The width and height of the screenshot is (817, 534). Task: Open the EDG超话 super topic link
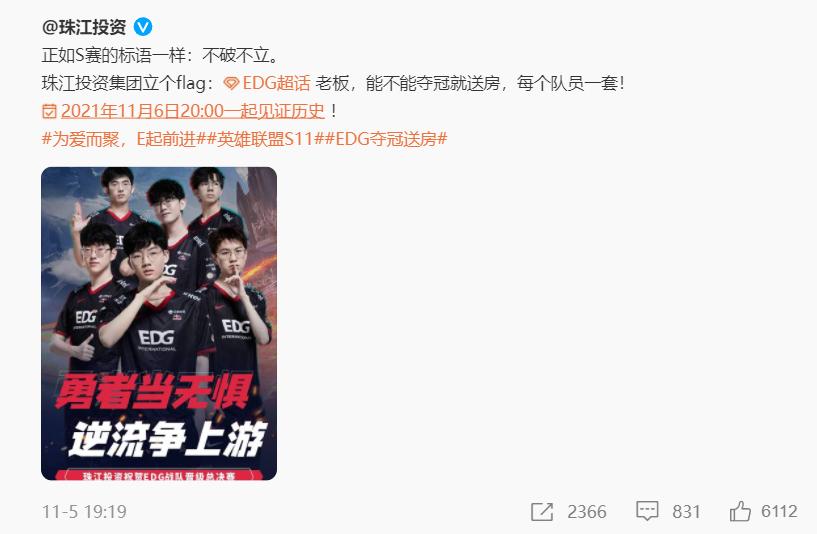(x=276, y=83)
